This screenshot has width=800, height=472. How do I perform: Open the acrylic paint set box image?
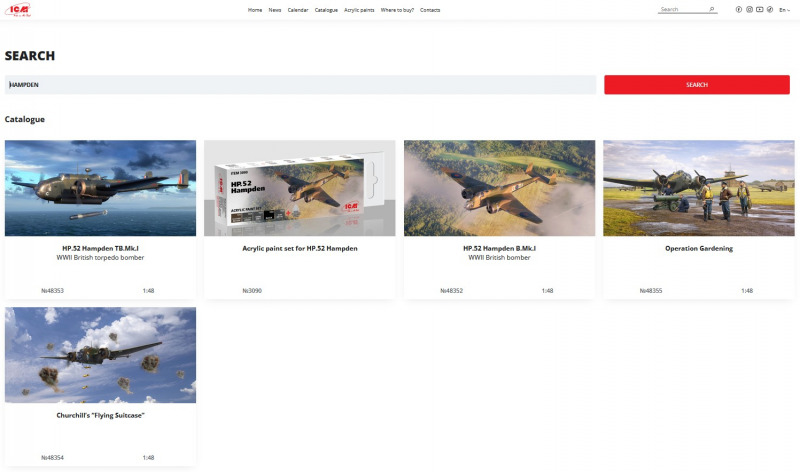[x=300, y=188]
